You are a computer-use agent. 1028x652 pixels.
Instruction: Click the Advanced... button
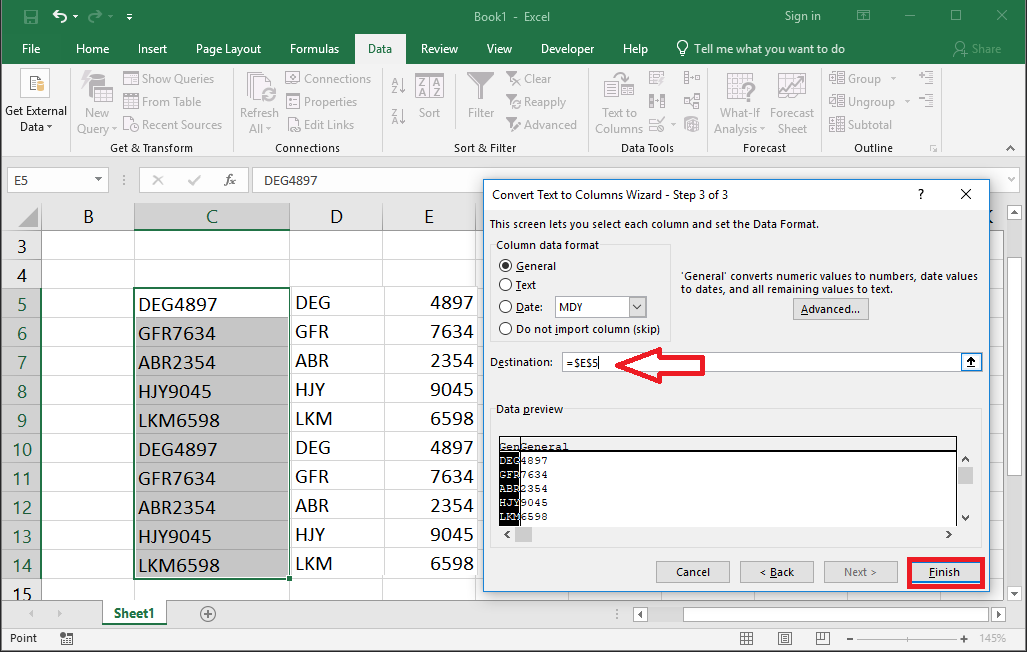tap(830, 310)
